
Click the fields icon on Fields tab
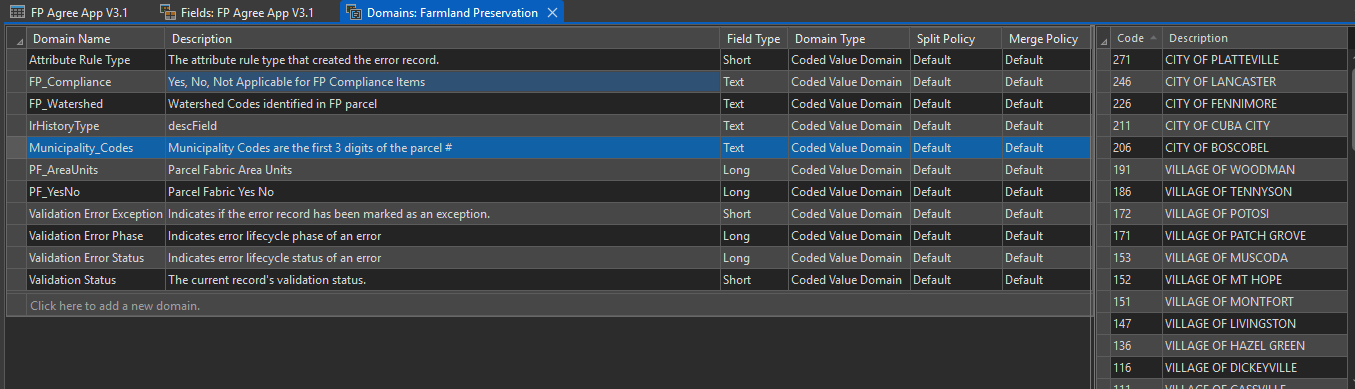point(167,12)
